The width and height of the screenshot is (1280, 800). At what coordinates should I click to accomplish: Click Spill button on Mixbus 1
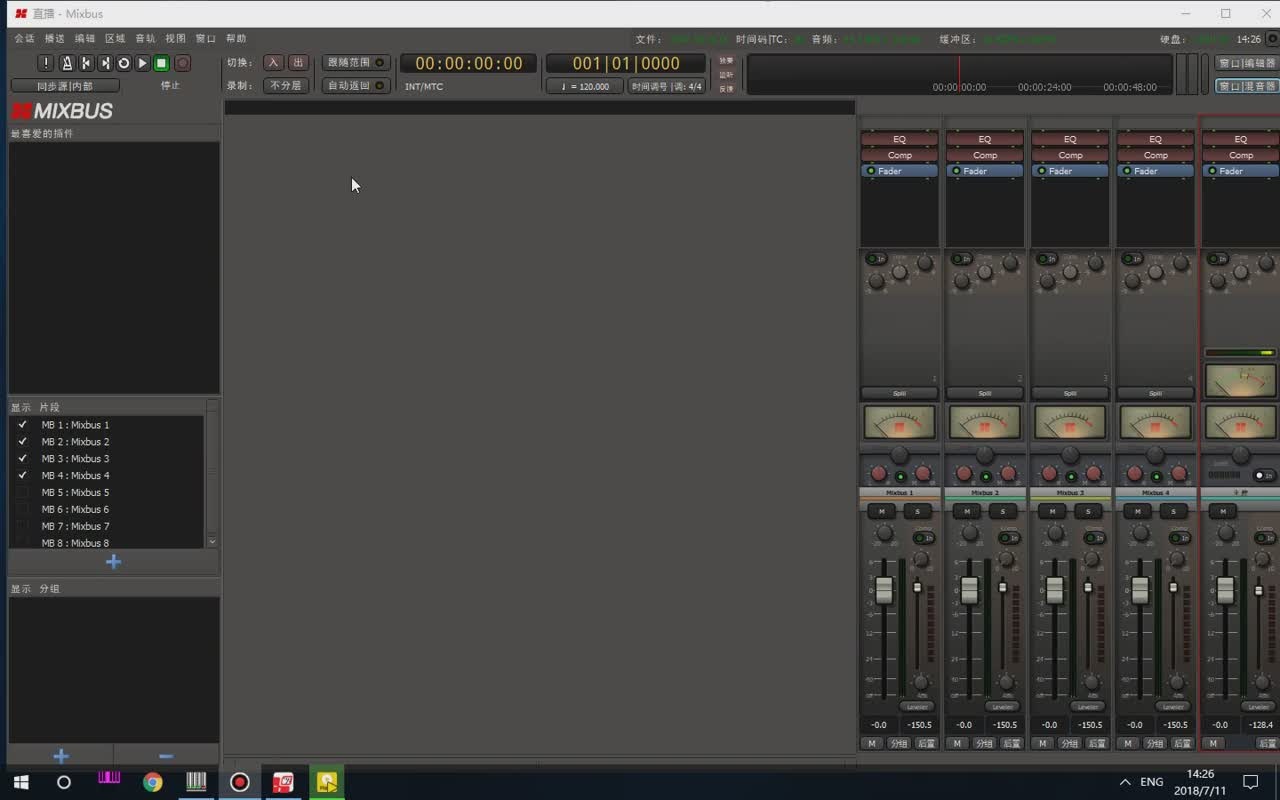pyautogui.click(x=899, y=393)
